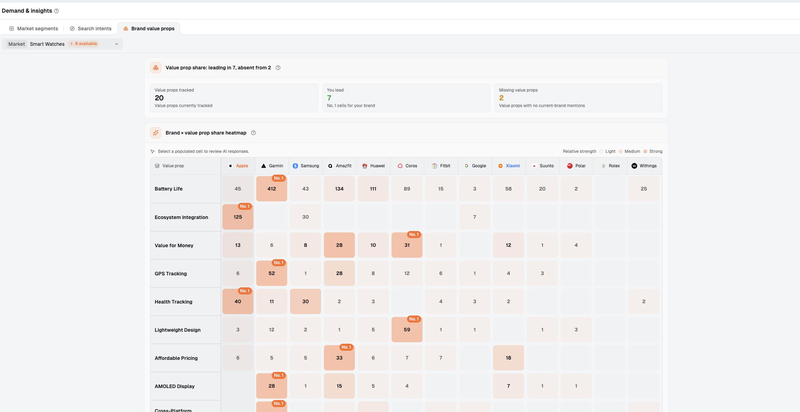Click the Medium strength legend swatch
800x412 pixels.
621,151
